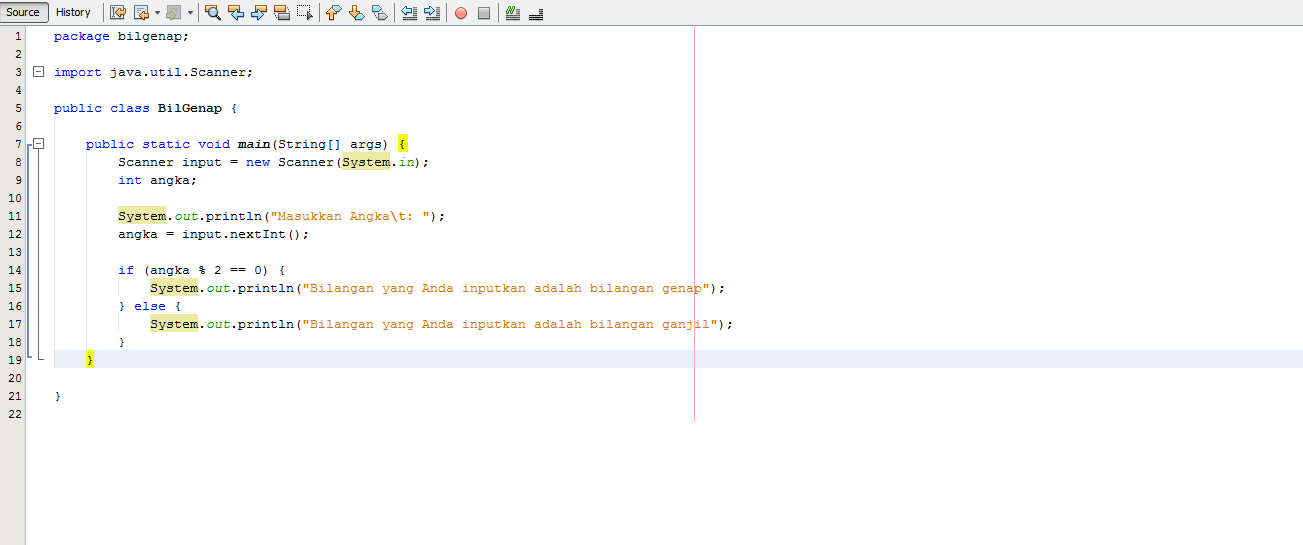Viewport: 1303px width, 545px height.
Task: Click Shift Line Right icon
Action: coord(431,13)
